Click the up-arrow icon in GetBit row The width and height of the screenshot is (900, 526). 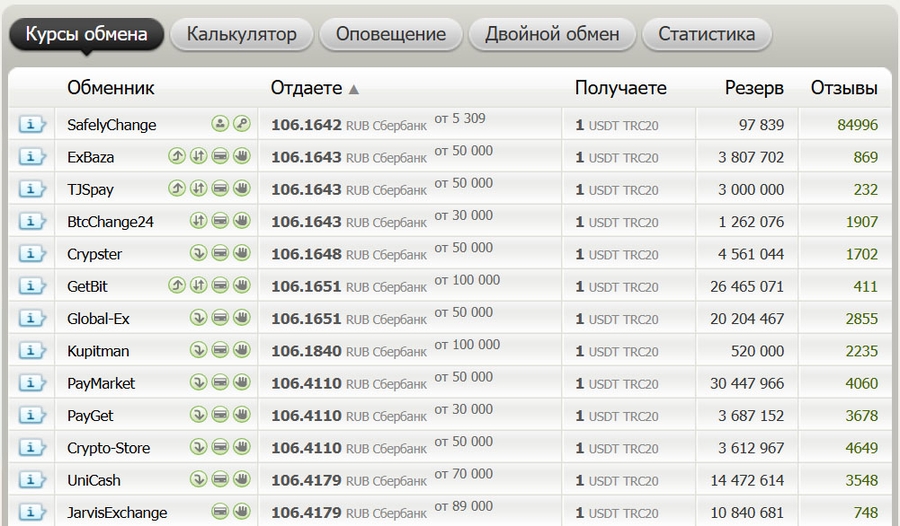point(177,286)
